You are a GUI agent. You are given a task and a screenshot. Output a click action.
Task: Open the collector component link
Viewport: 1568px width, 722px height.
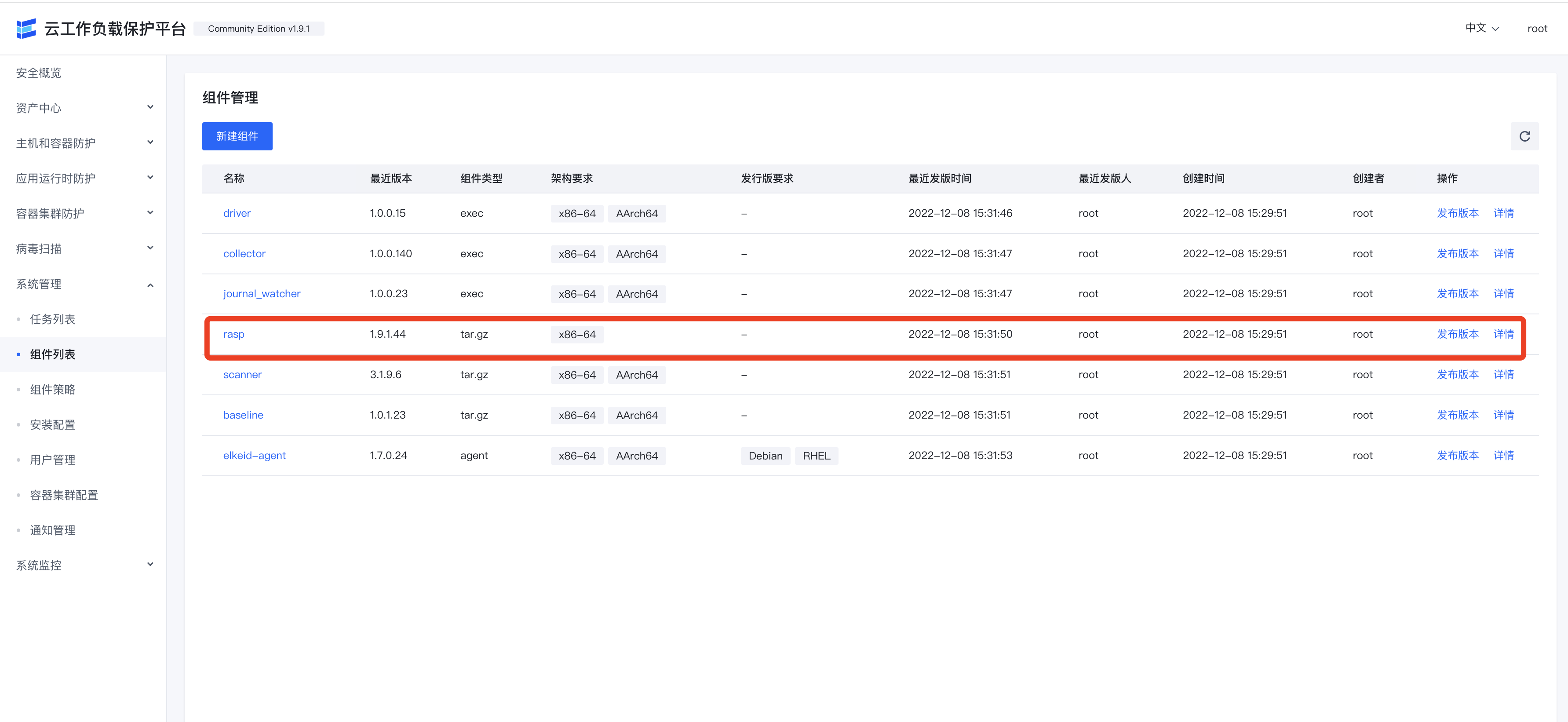click(244, 253)
